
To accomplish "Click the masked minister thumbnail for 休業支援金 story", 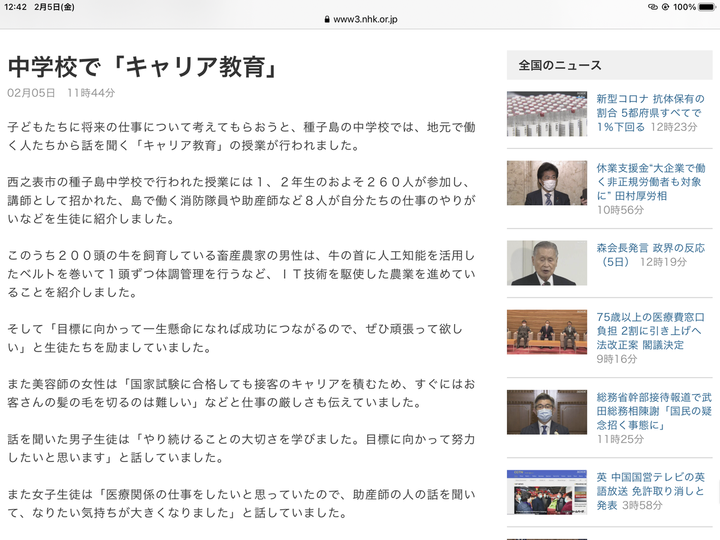I will [x=547, y=183].
